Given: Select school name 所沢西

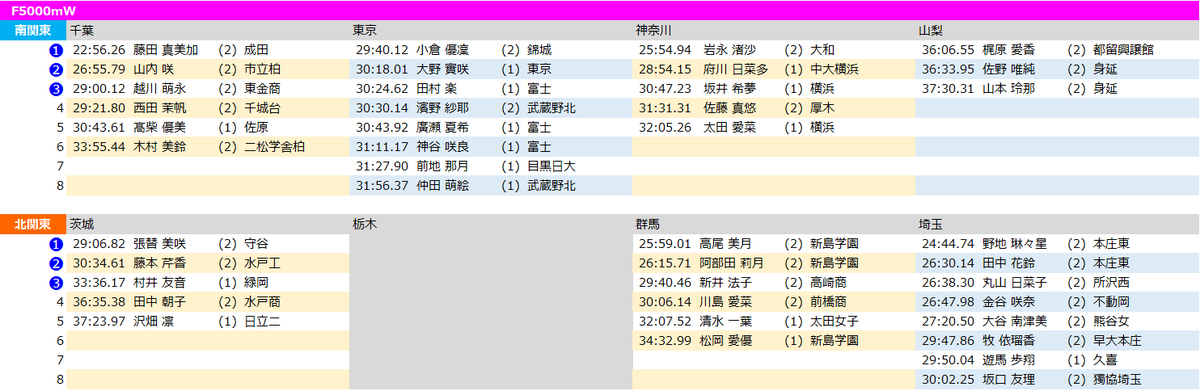Looking at the screenshot, I should 1111,283.
